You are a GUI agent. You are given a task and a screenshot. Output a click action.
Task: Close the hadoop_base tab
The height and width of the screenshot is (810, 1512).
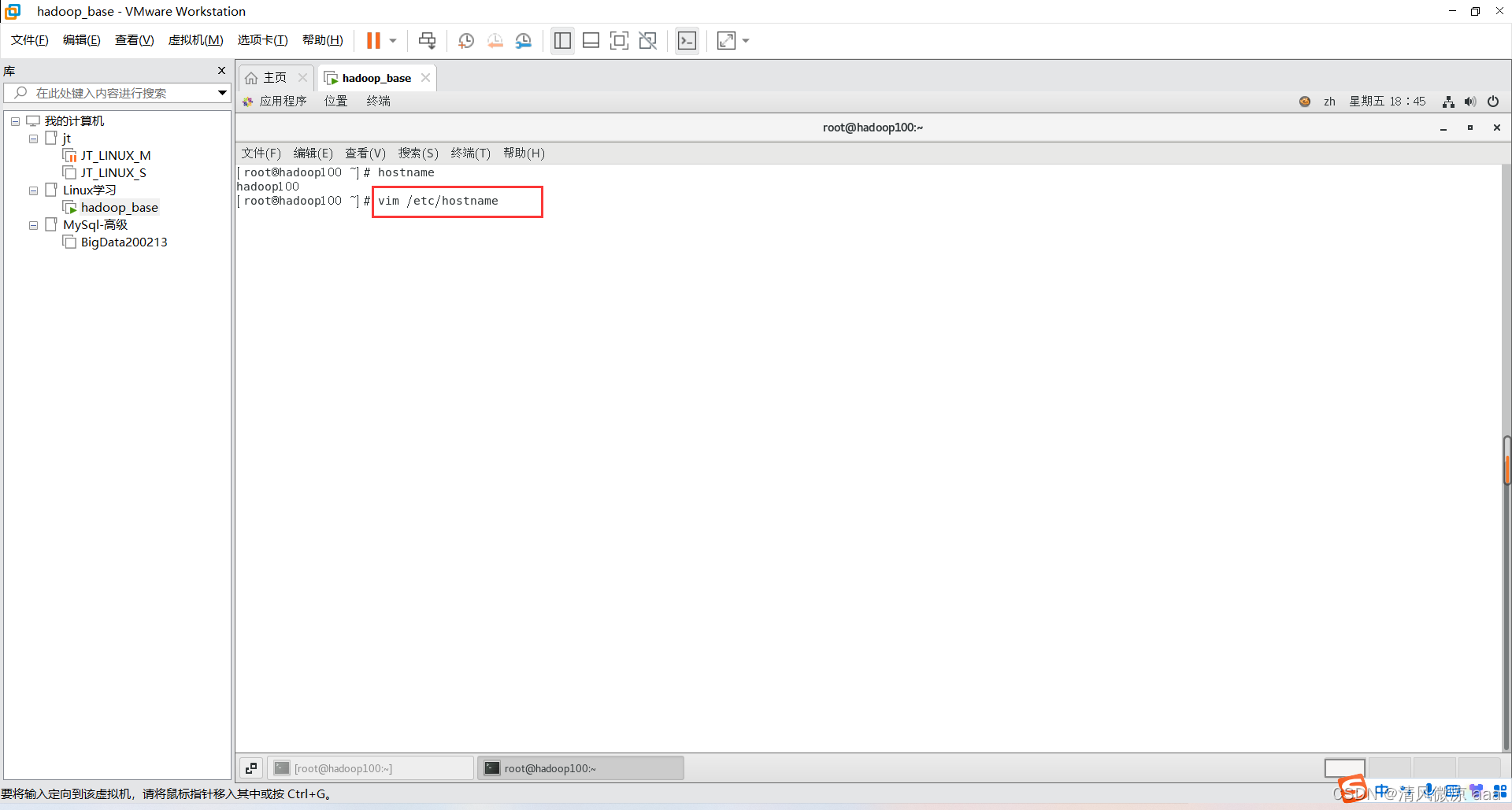425,77
